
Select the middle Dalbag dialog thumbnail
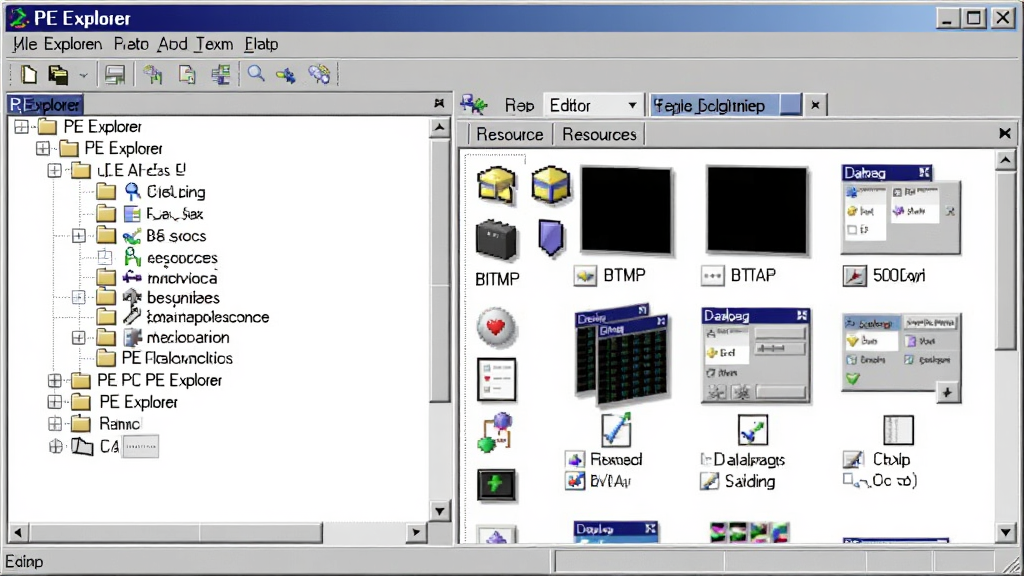[756, 356]
